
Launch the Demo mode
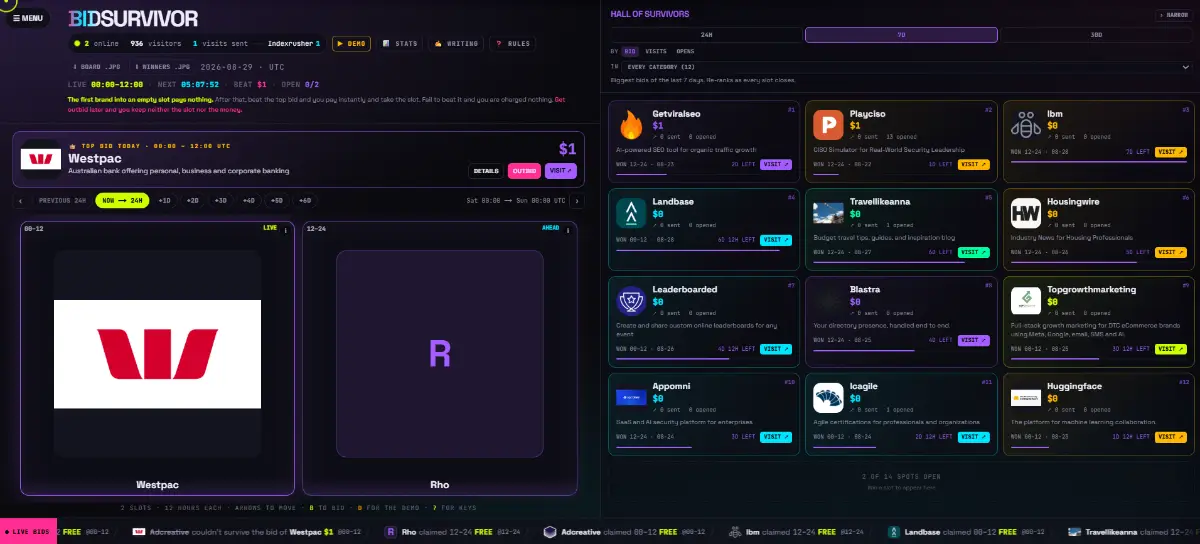352,44
